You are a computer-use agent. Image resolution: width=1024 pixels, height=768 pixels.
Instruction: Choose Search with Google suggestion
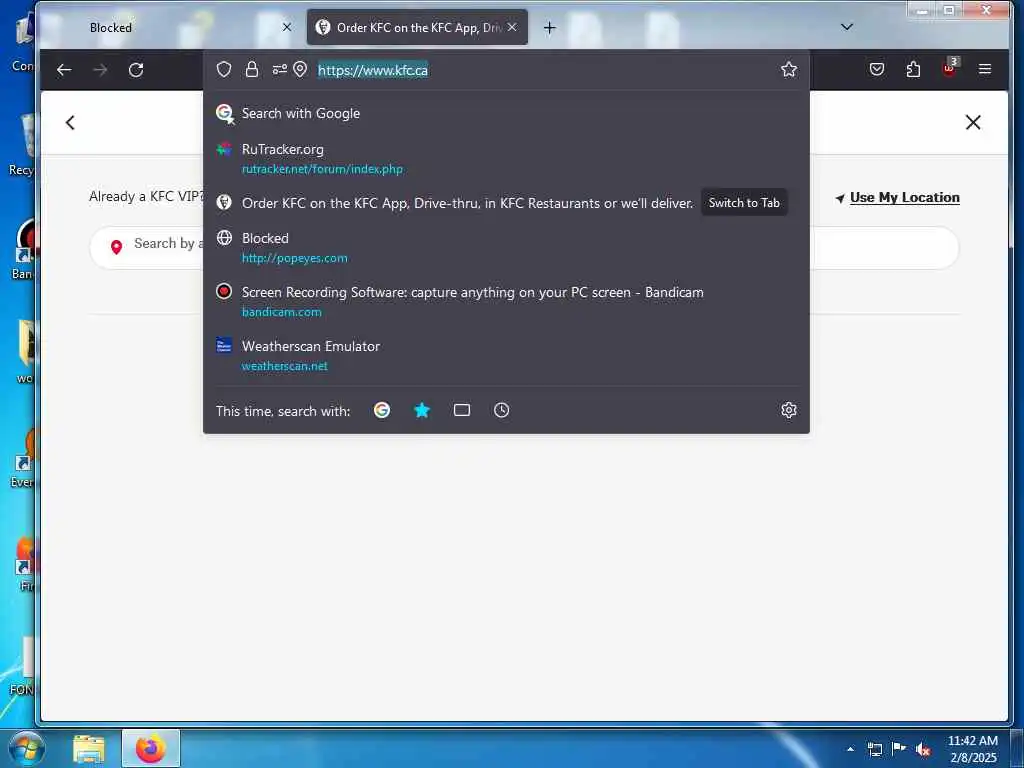tap(506, 113)
